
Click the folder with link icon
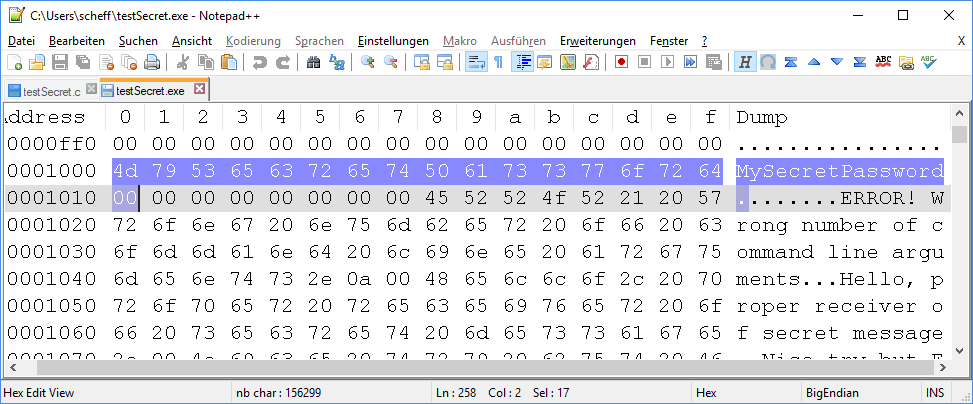907,62
